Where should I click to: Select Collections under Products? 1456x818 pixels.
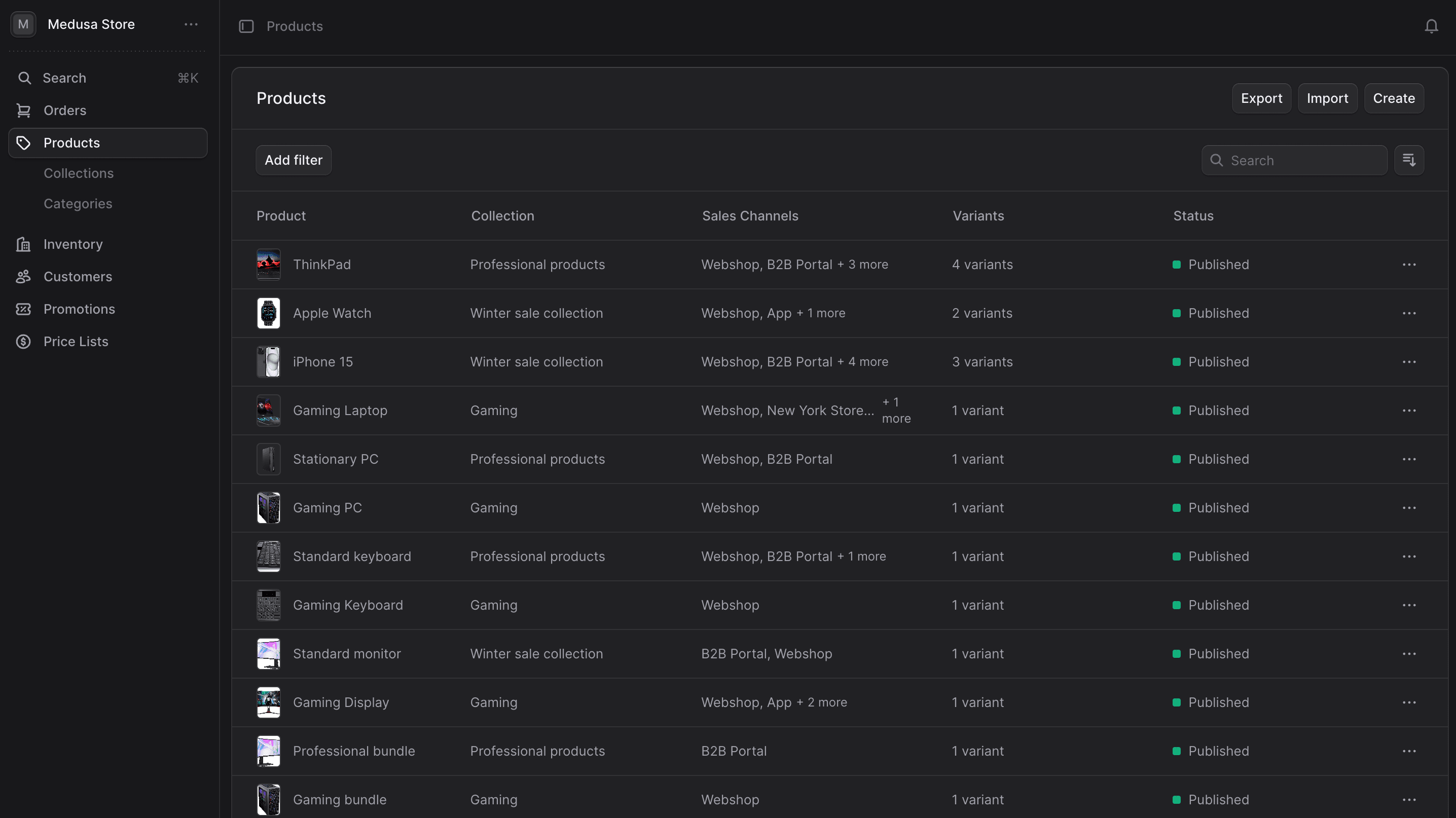[x=79, y=173]
